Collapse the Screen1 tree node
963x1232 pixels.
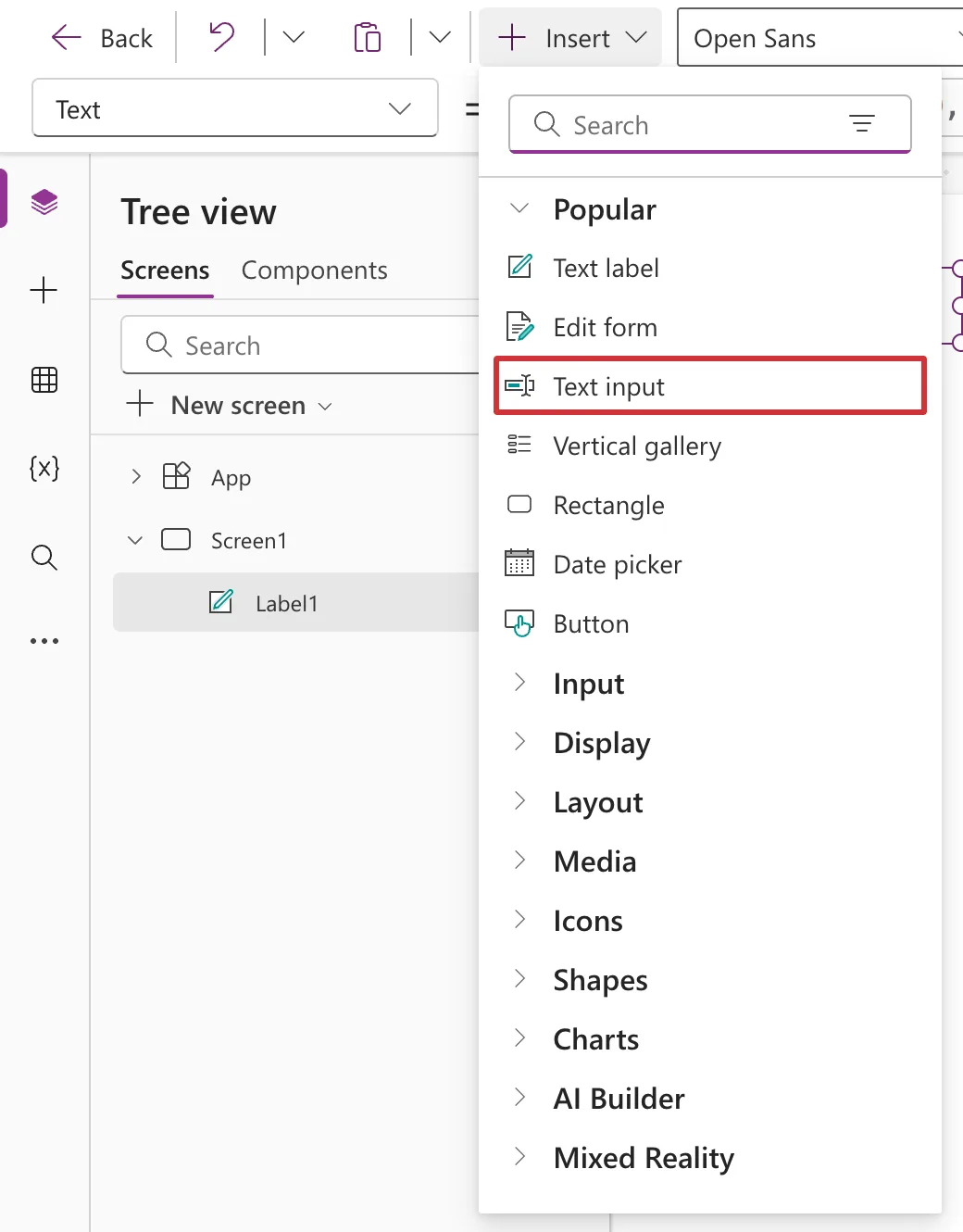click(x=135, y=540)
